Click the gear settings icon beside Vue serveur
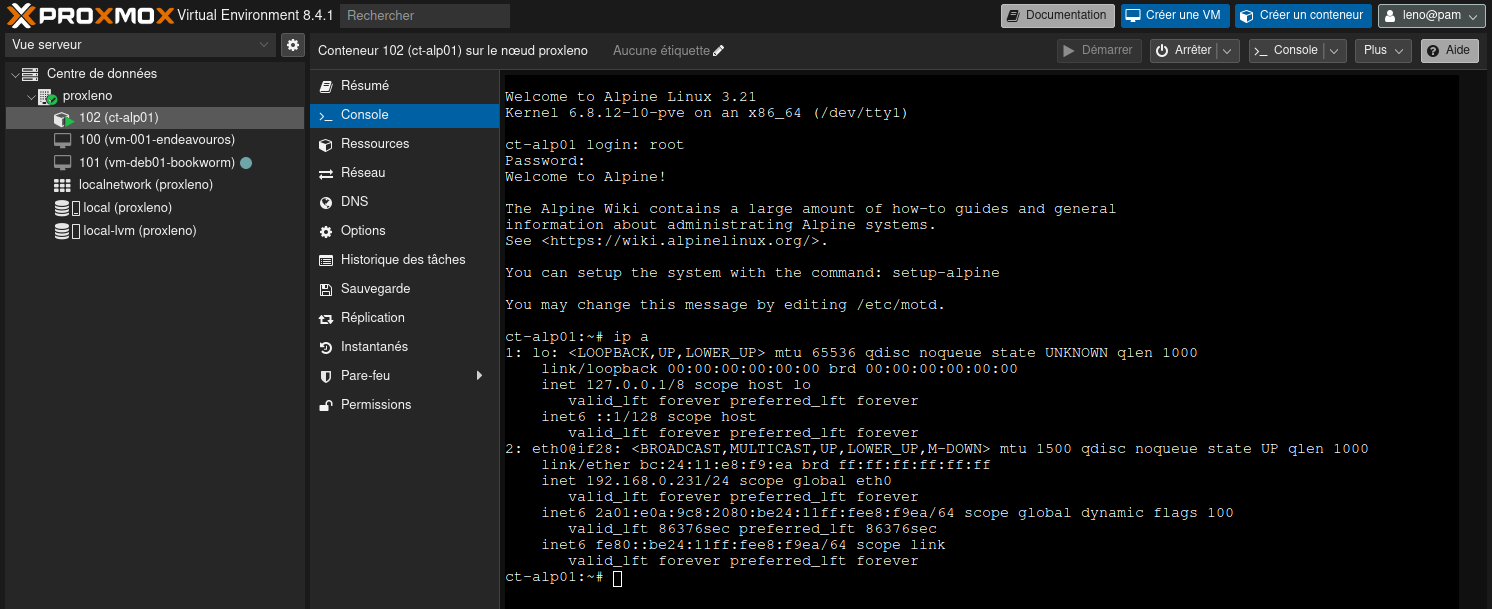Image resolution: width=1492 pixels, height=609 pixels. pyautogui.click(x=292, y=45)
